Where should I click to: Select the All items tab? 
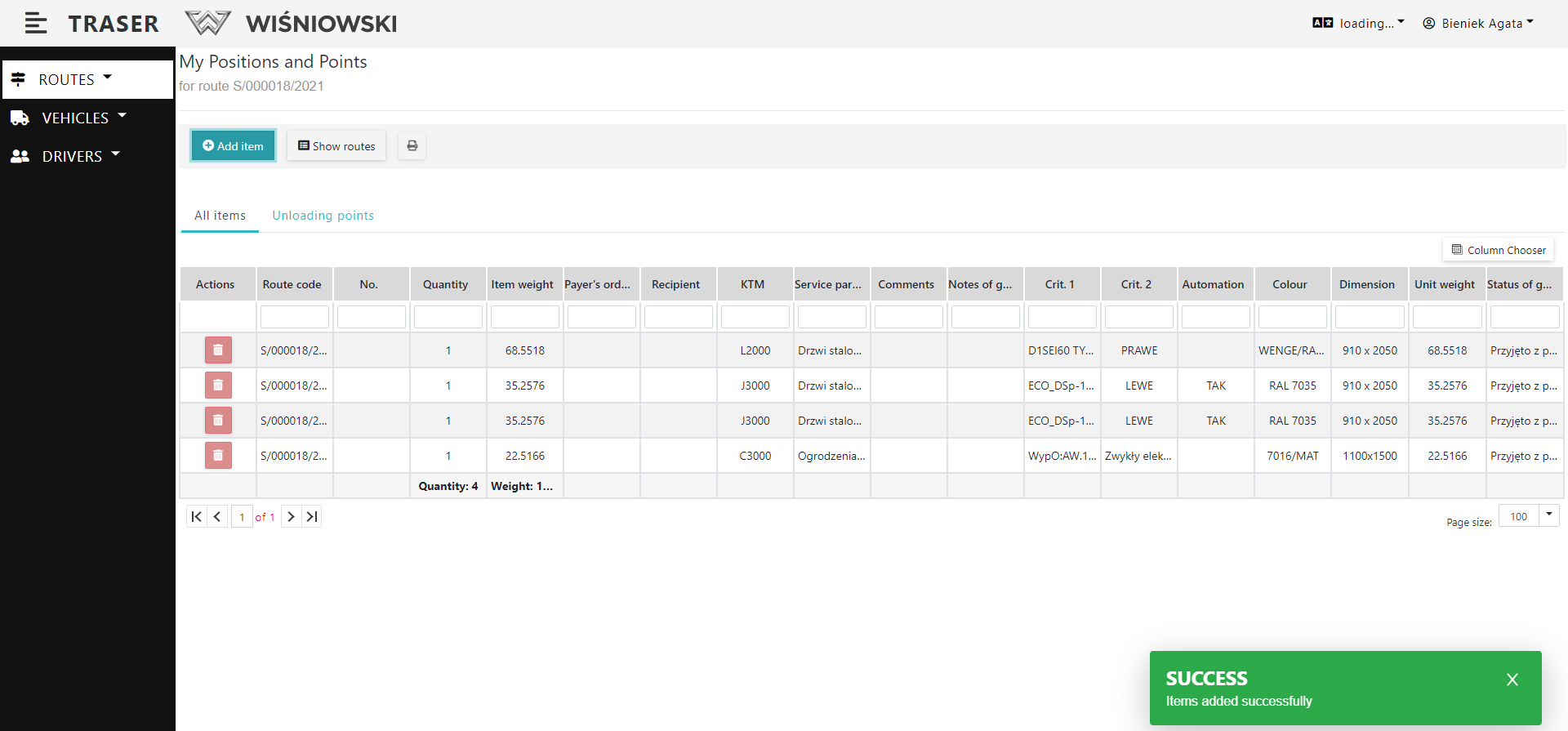[220, 216]
